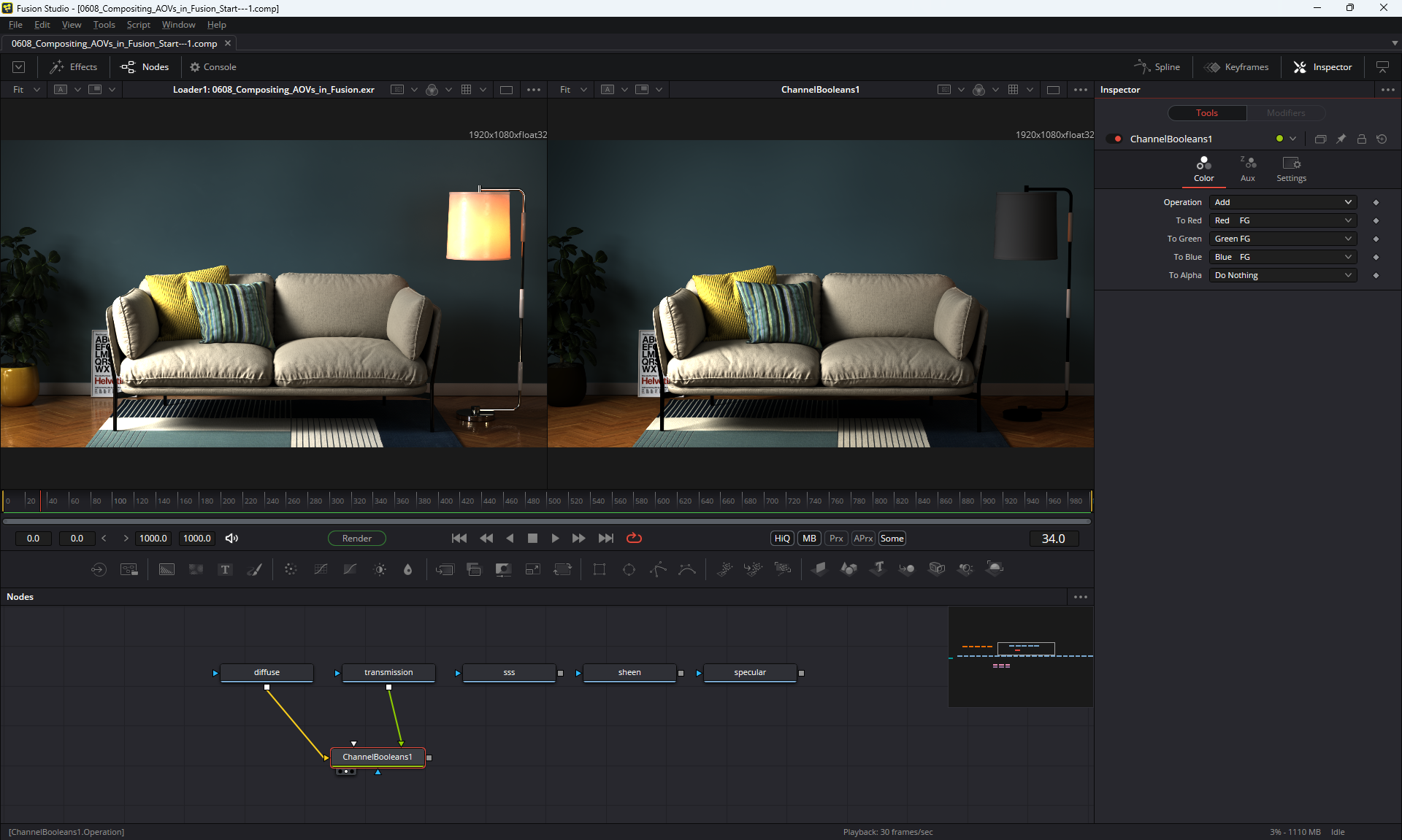The image size is (1402, 840).
Task: Insert an Ellipse mask tool
Action: 629,569
